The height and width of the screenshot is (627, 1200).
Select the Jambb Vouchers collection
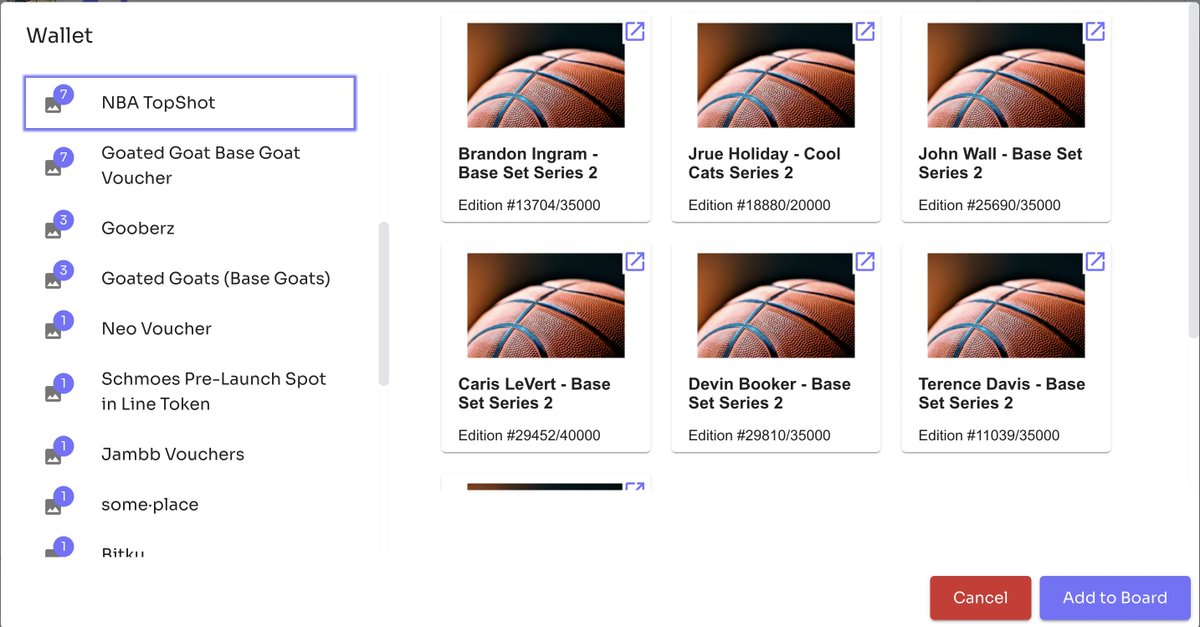(x=190, y=454)
